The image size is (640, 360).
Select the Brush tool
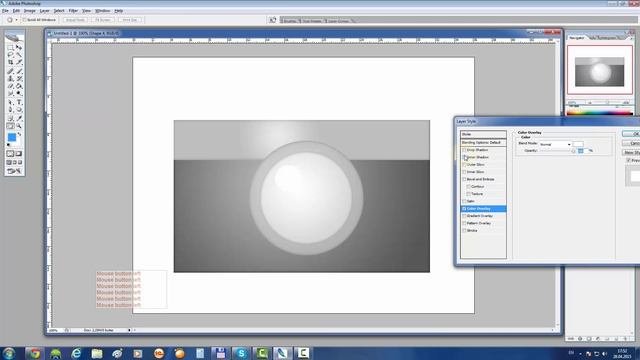point(19,71)
